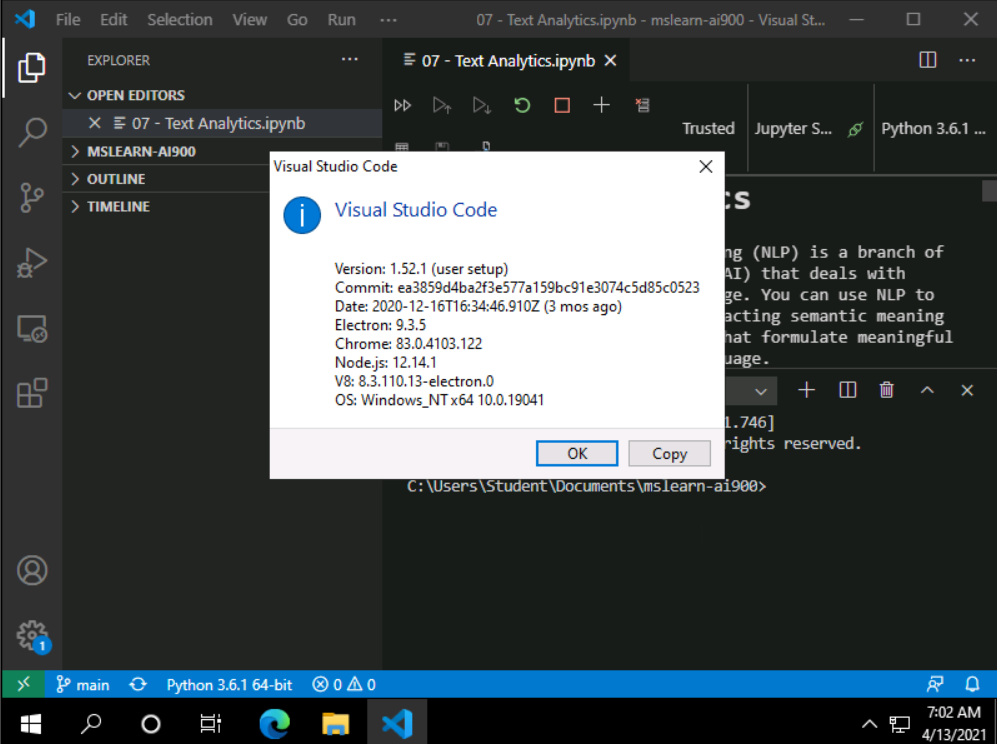Expand the TIMELINE section
997x744 pixels.
(118, 206)
